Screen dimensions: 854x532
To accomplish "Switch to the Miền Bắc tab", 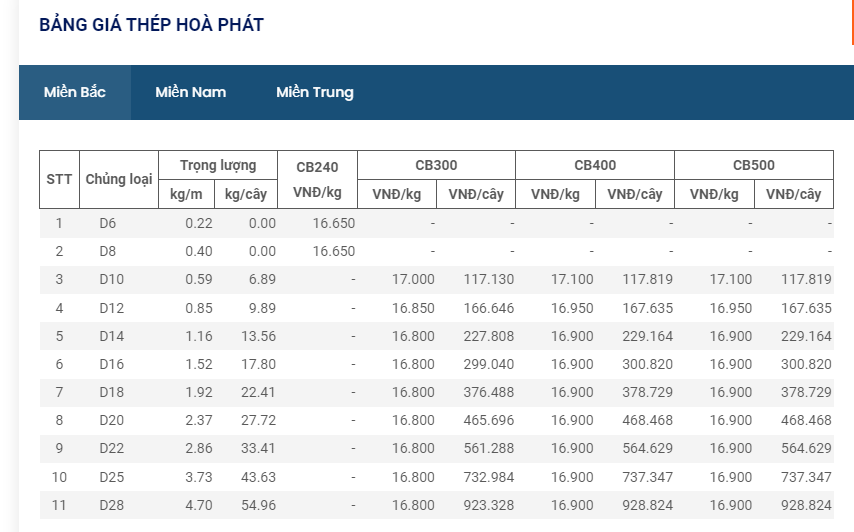I will coord(75,92).
